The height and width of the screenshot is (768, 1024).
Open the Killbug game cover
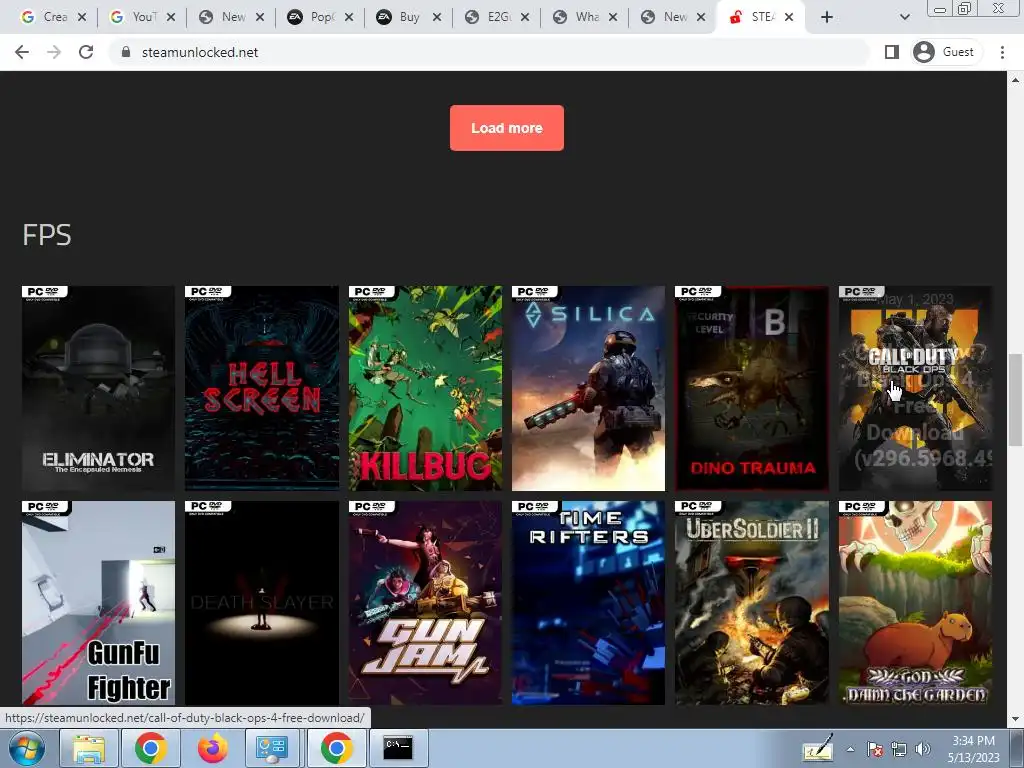(425, 388)
